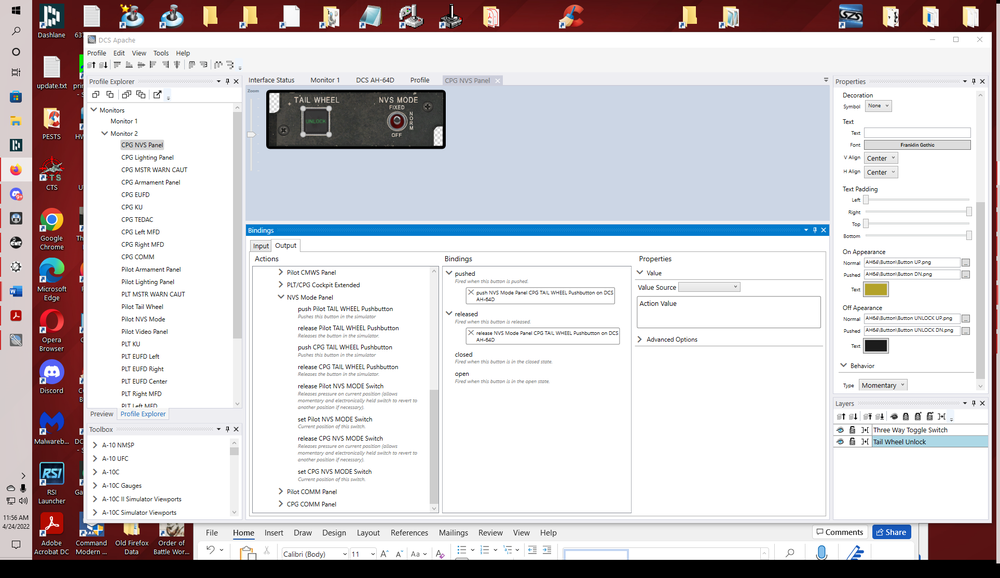Click the open-external icon in Profile Explorer toolbar
Screen dimensions: 1000x578
click(157, 95)
